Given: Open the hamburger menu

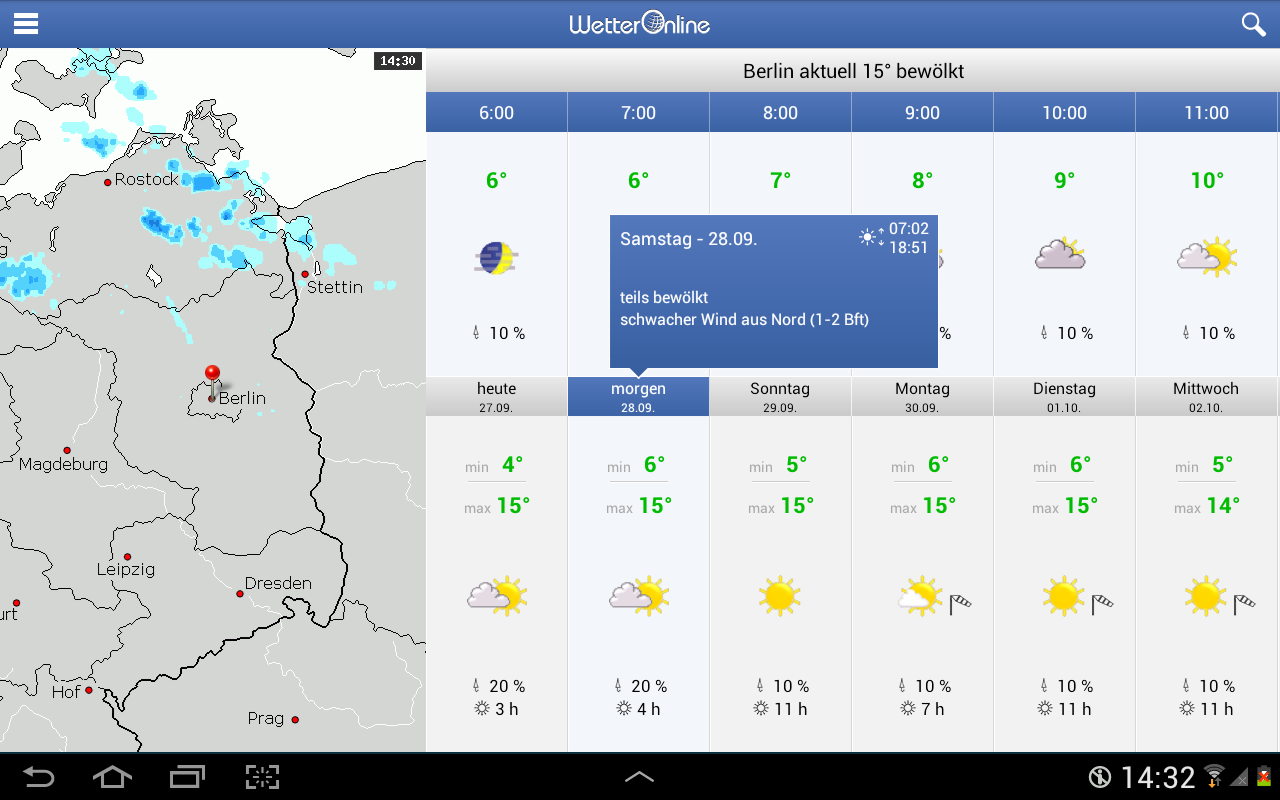Looking at the screenshot, I should coord(26,24).
